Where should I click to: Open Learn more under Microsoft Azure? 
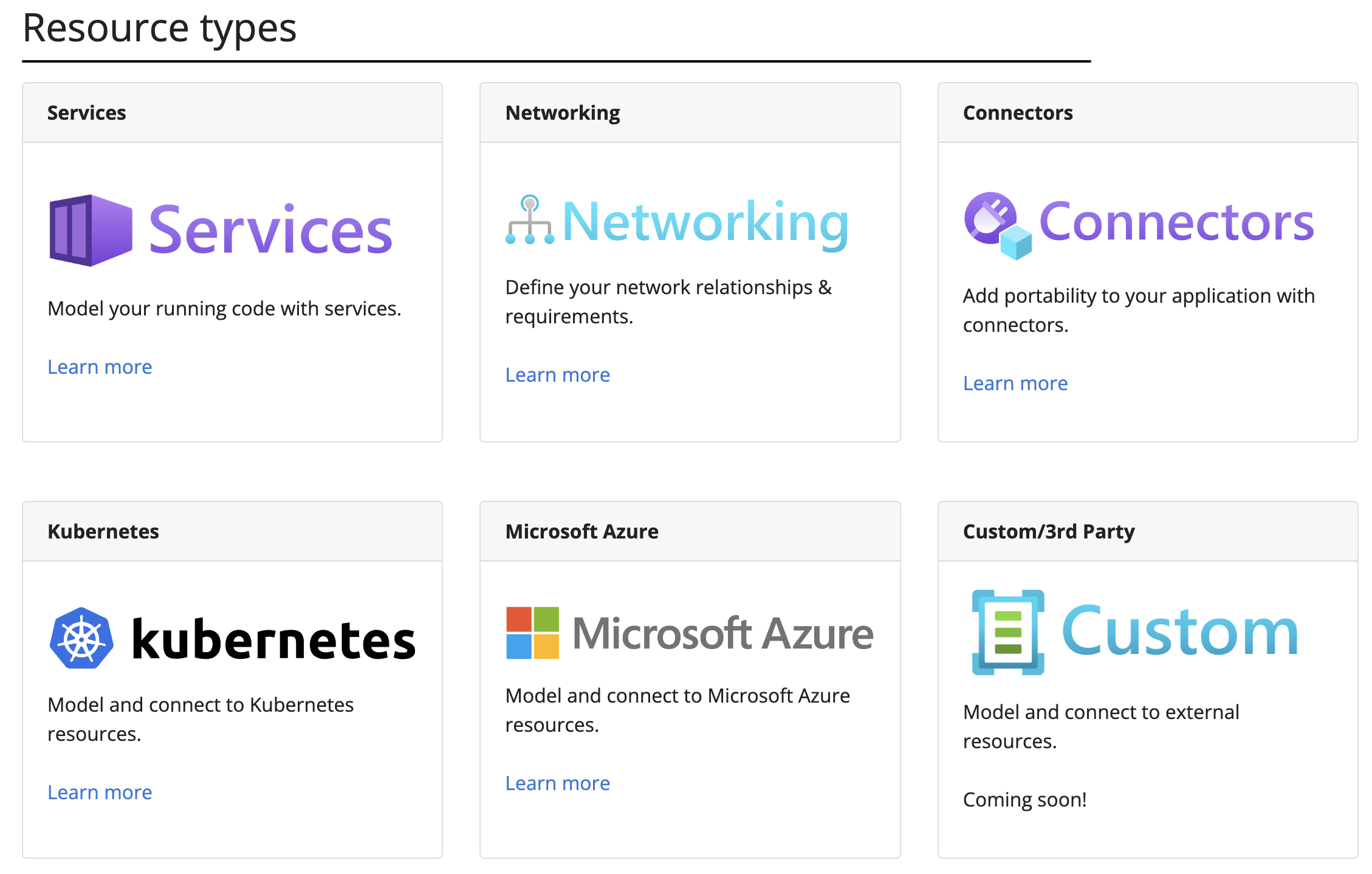(x=557, y=783)
